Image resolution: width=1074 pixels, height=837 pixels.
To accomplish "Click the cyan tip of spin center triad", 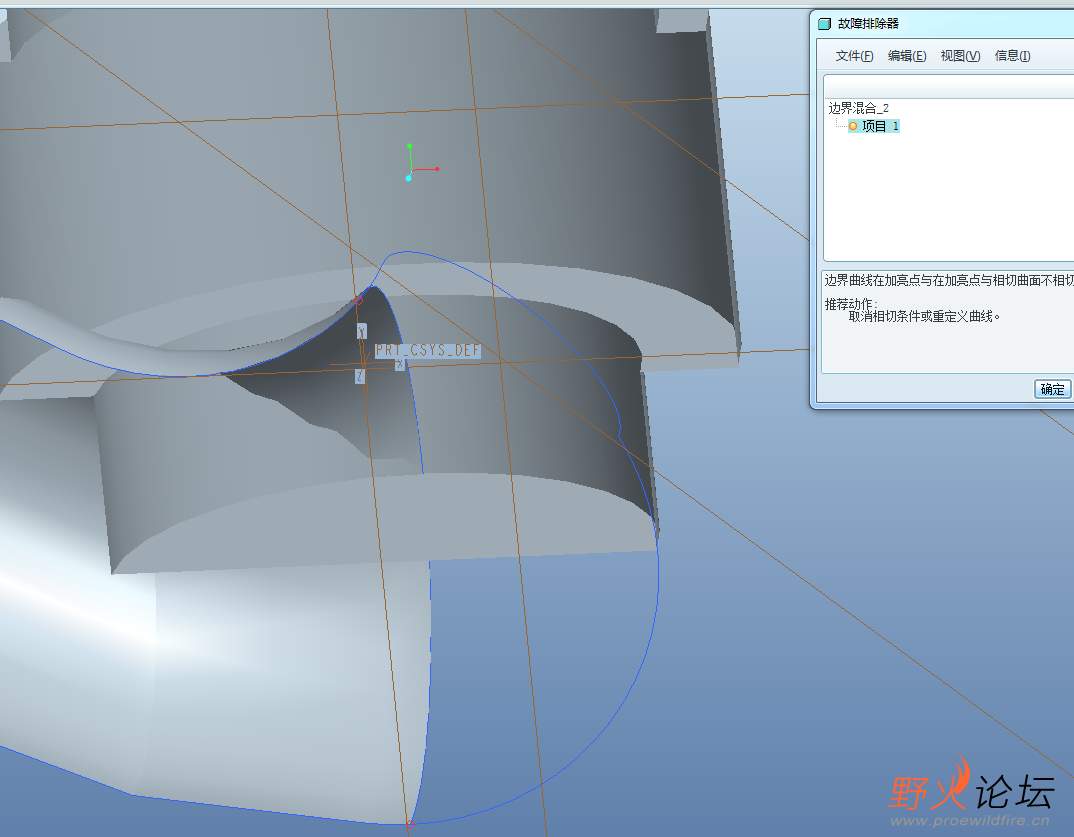I will pyautogui.click(x=408, y=178).
